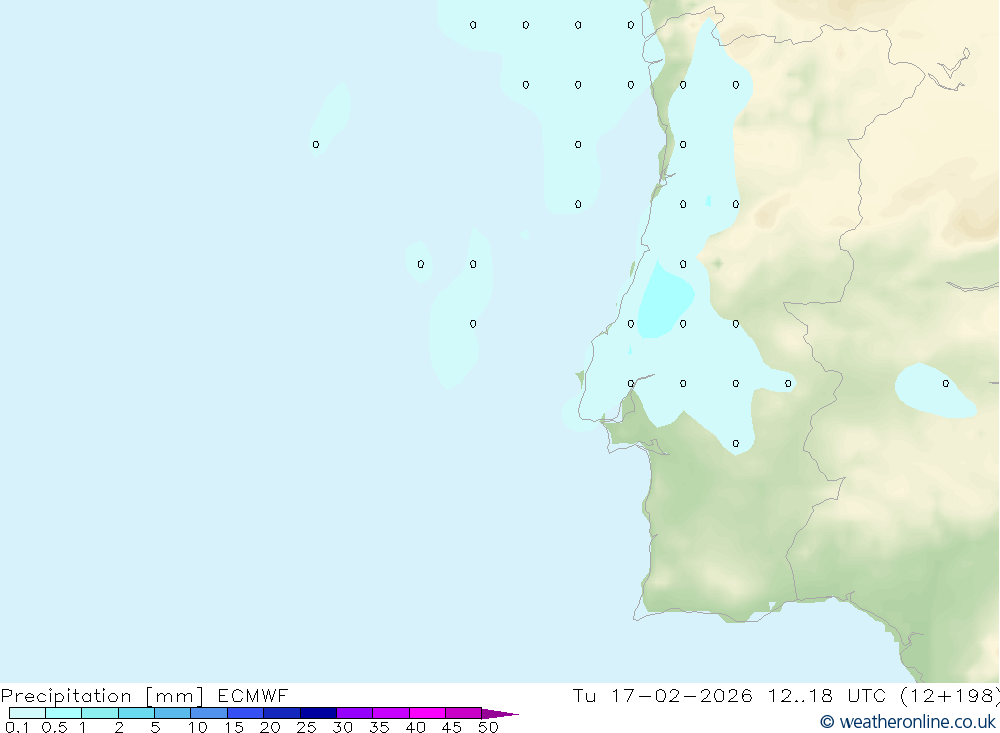Click the '12..18 UTC' time range text
This screenshot has height=733, width=1000.
(x=827, y=695)
